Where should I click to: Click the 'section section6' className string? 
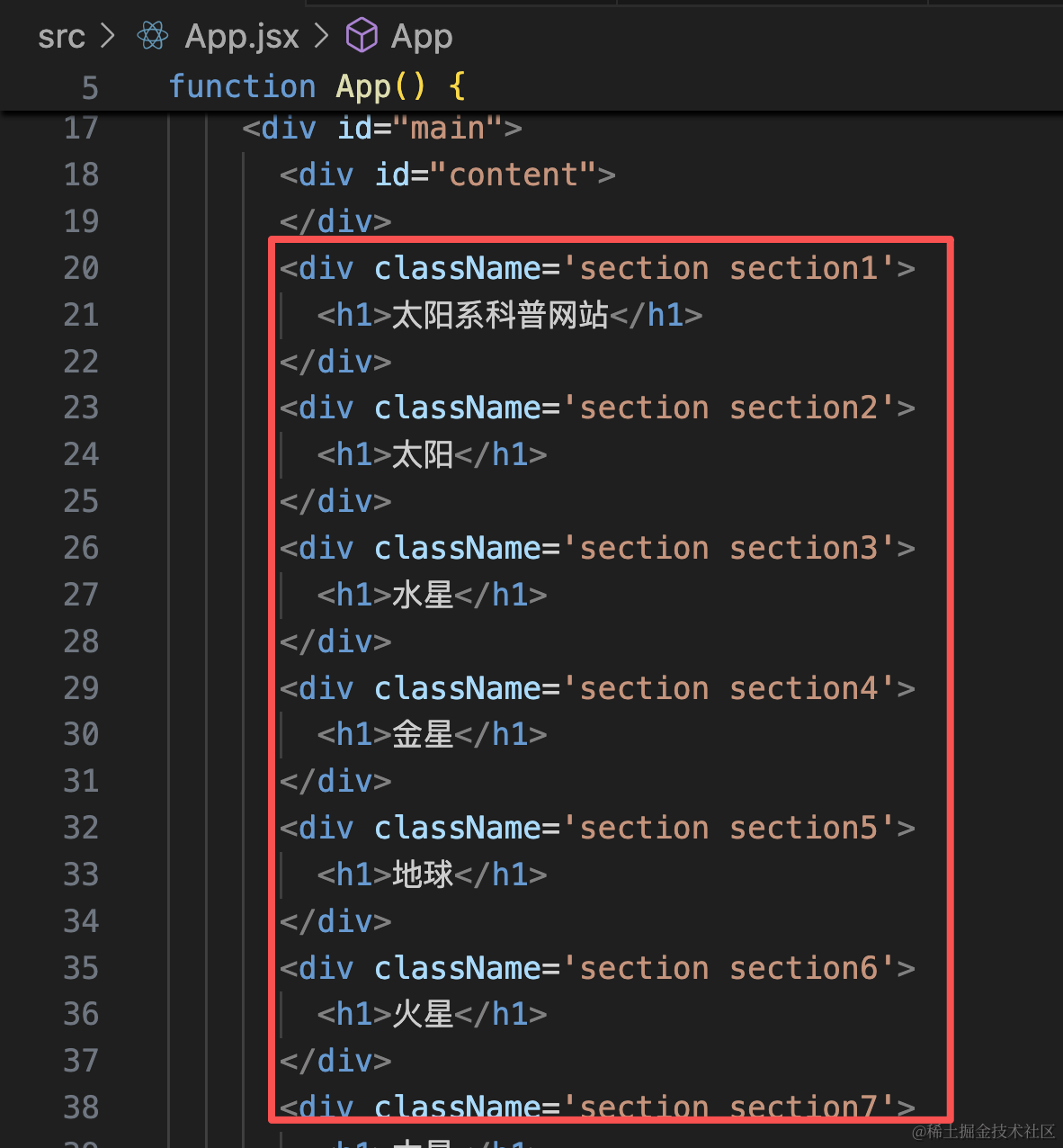pyautogui.click(x=728, y=968)
